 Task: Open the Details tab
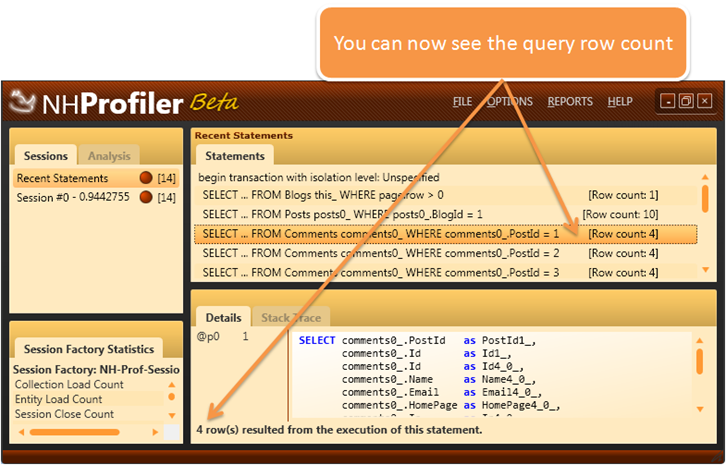coord(223,318)
